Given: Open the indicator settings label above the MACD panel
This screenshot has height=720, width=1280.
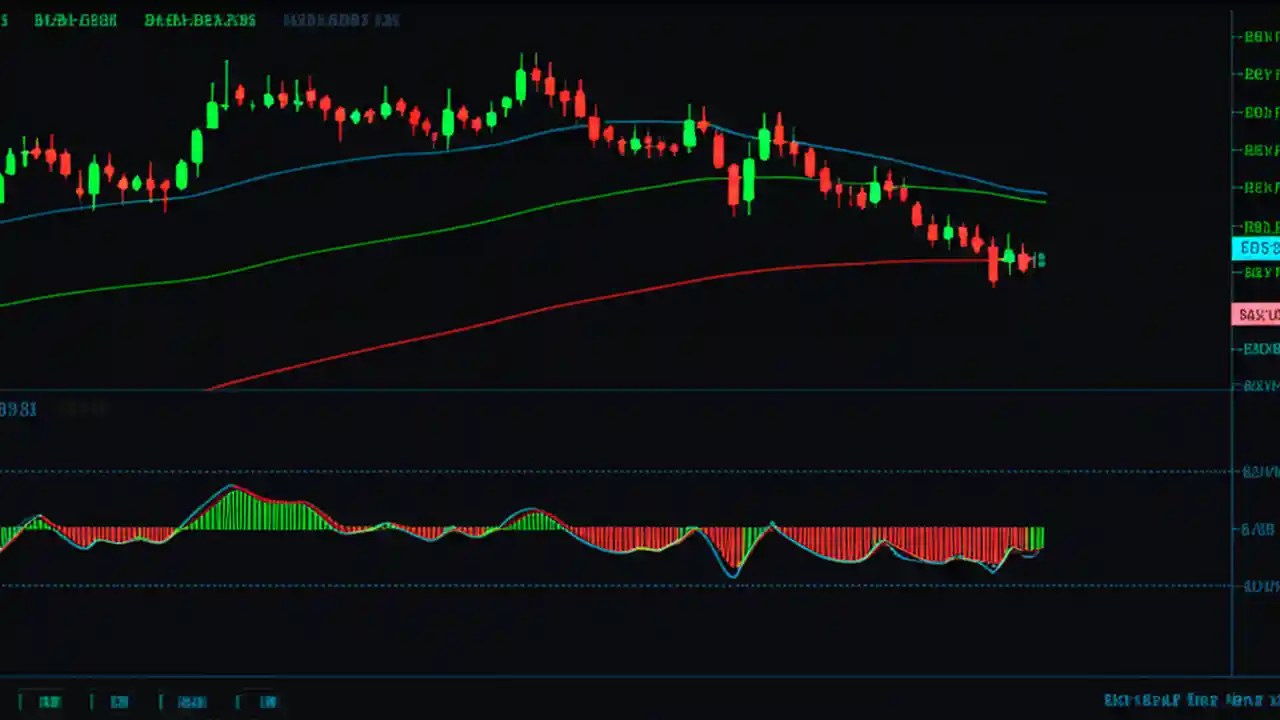Looking at the screenshot, I should click(18, 408).
